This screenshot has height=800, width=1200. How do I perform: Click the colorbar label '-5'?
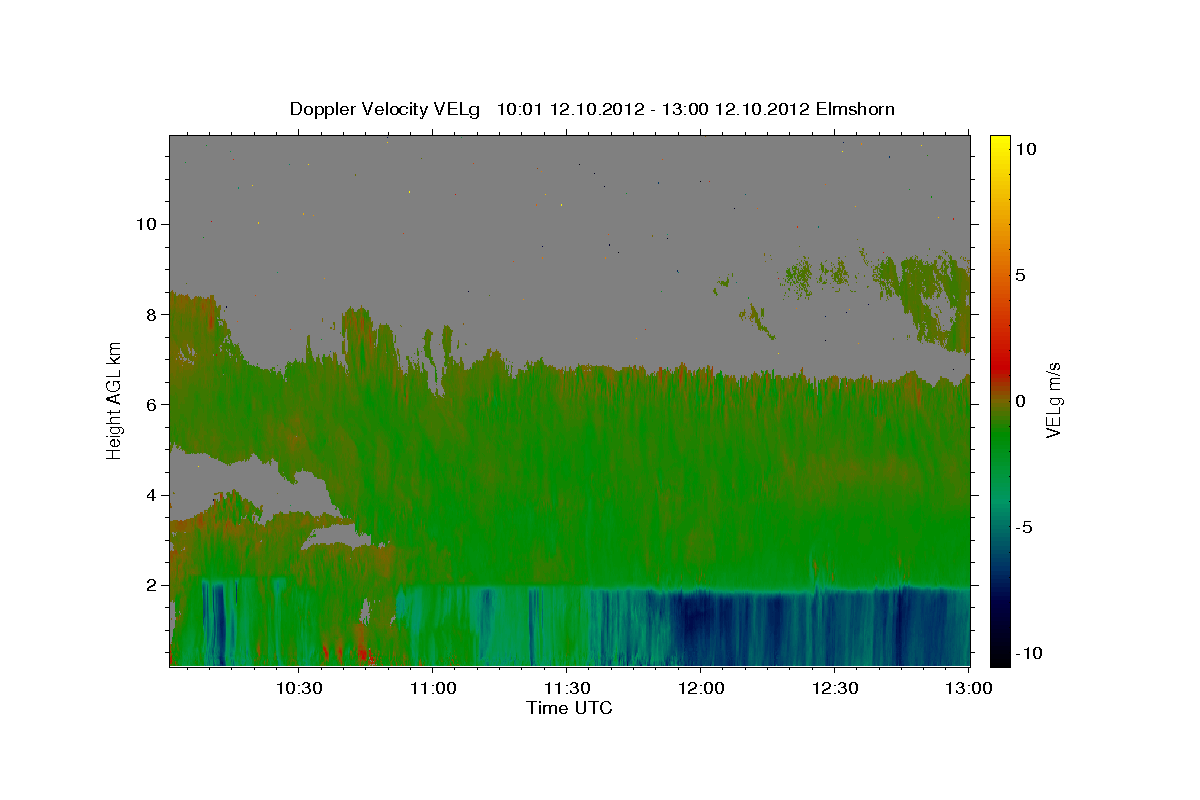(x=1023, y=527)
